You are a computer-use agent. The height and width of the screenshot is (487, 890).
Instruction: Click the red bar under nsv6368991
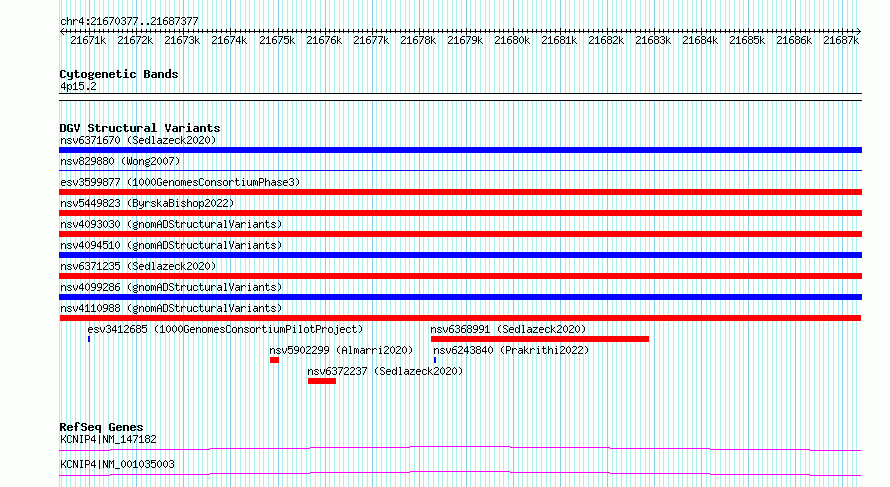(x=540, y=339)
